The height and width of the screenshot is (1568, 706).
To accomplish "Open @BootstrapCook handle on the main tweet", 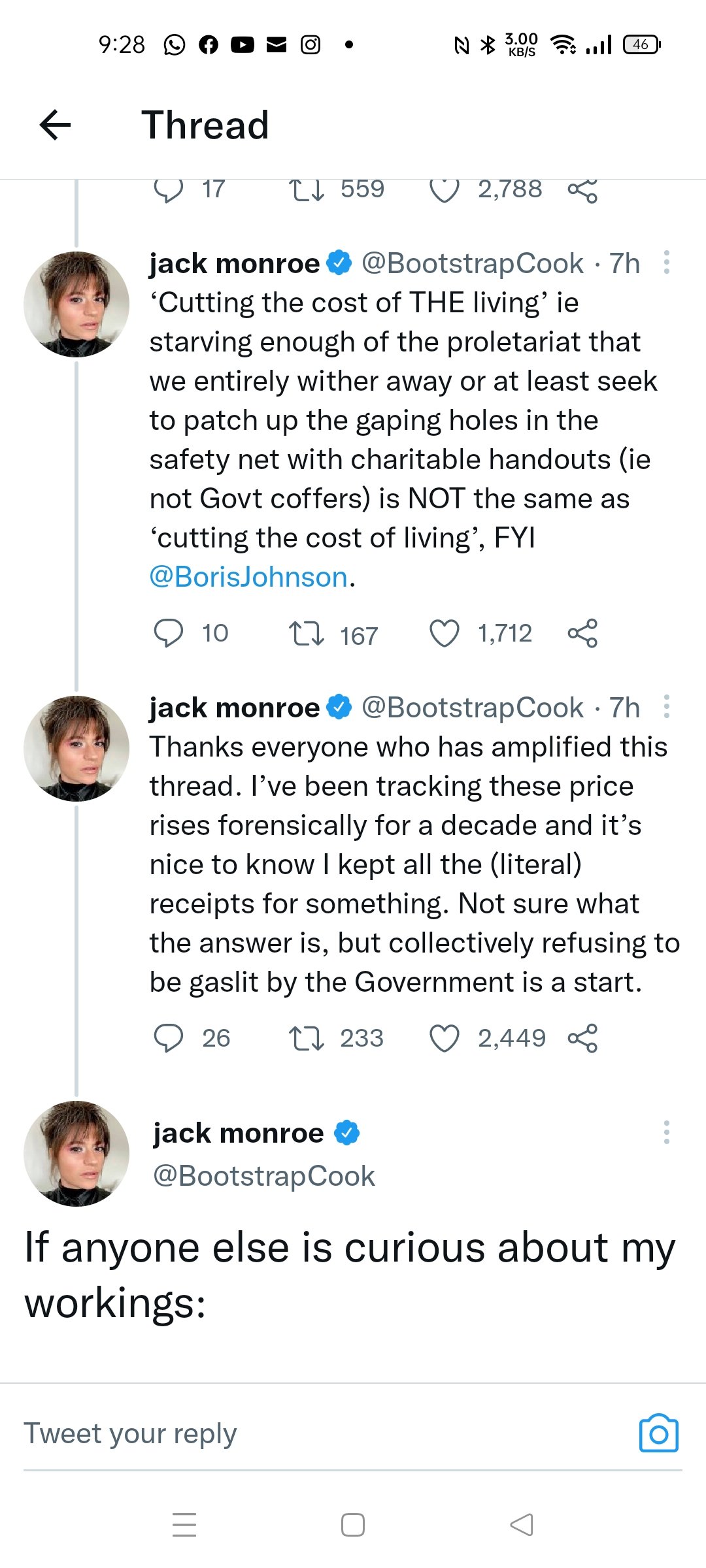I will 264,1176.
